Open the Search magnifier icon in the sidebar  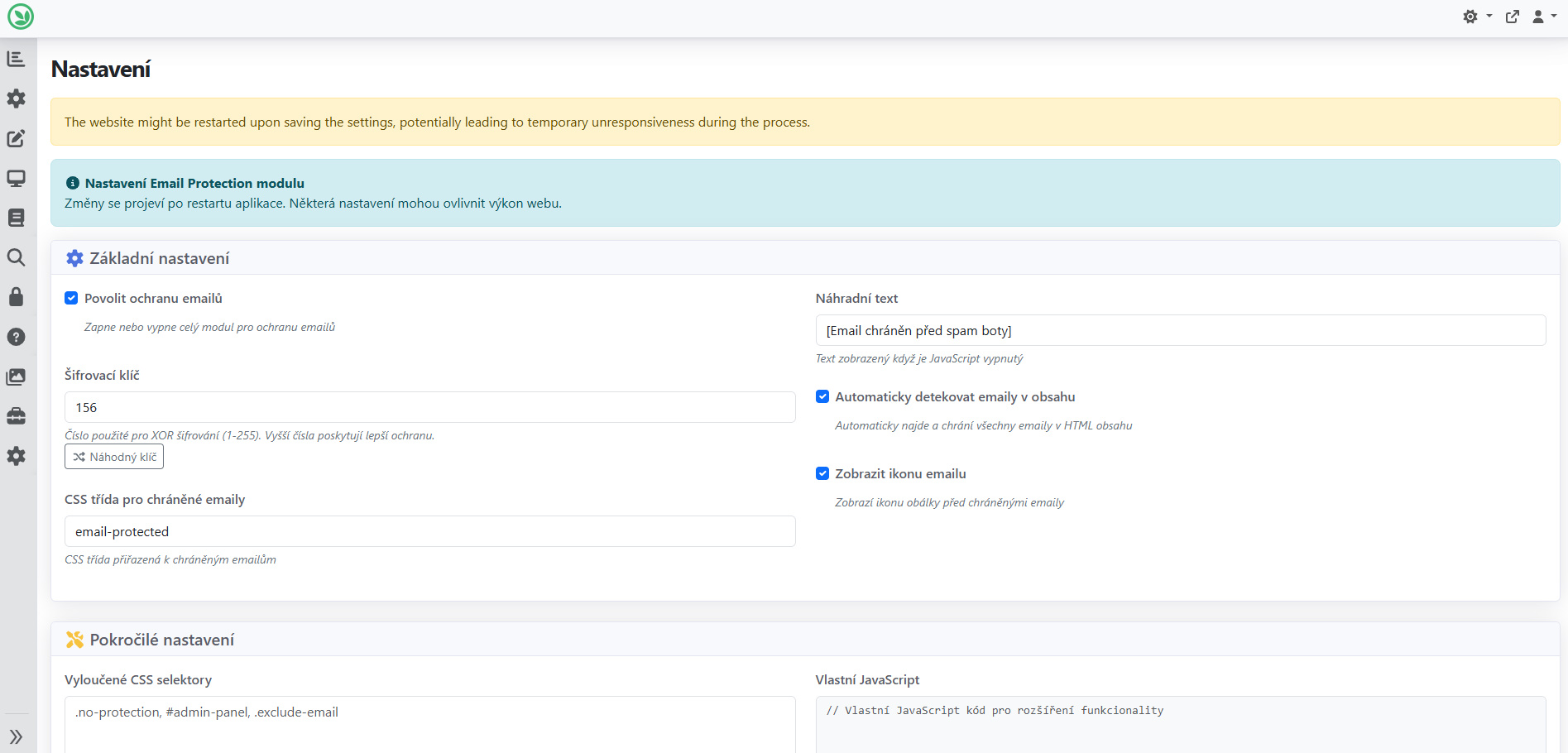click(16, 257)
